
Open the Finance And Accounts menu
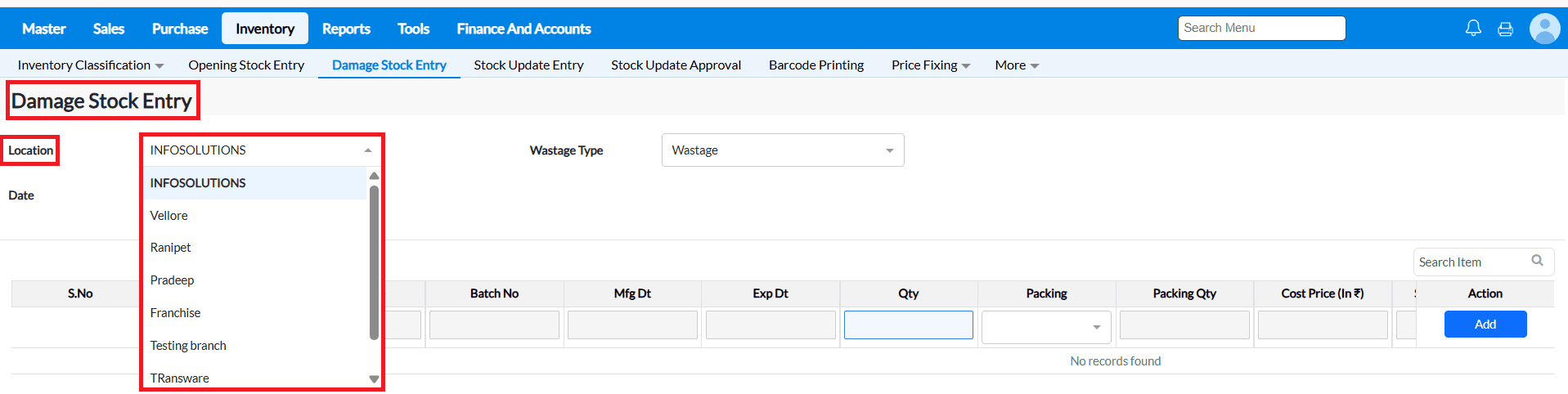tap(523, 29)
